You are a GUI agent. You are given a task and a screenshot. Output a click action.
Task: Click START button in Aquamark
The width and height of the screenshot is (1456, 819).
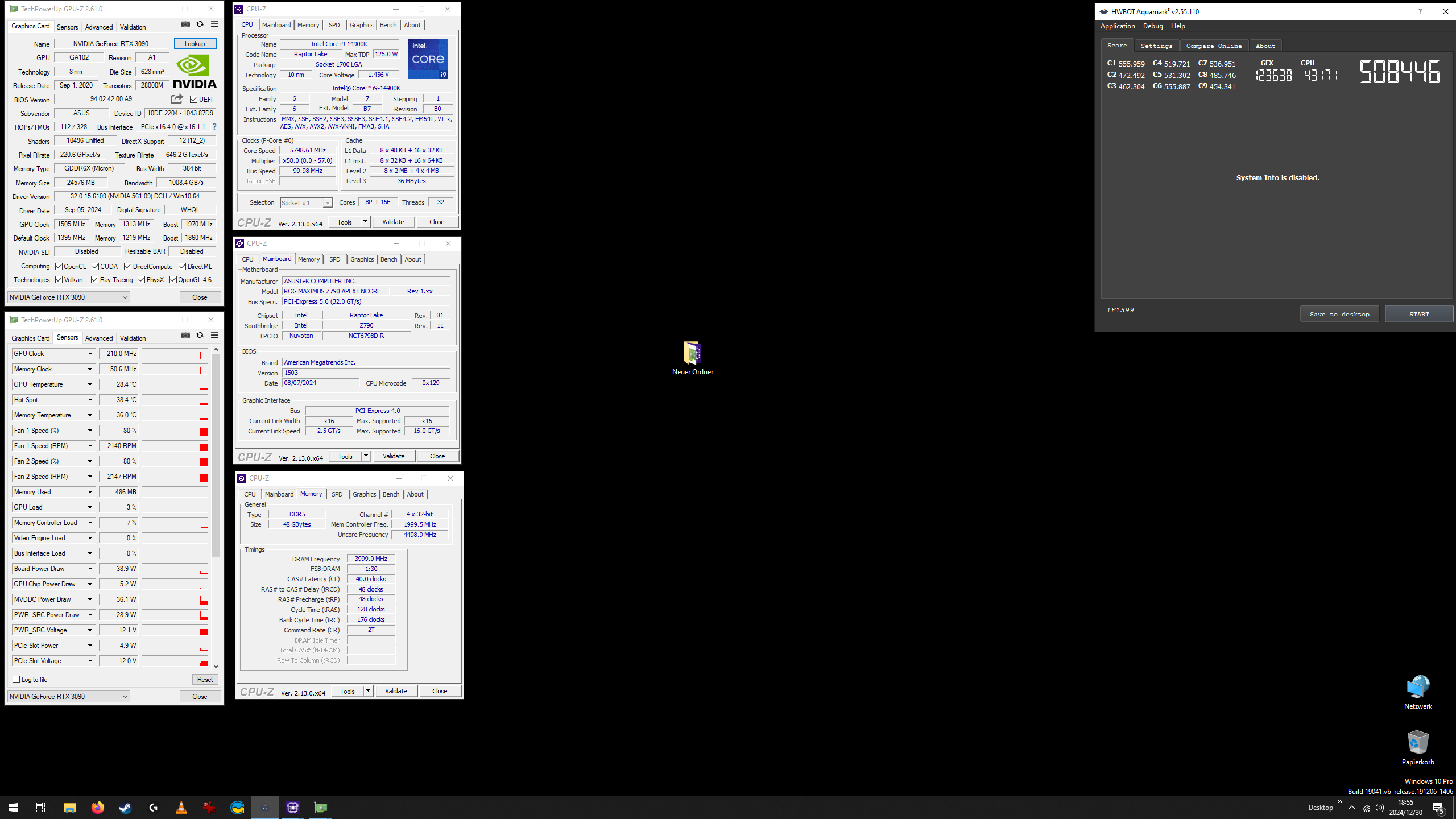(x=1418, y=314)
